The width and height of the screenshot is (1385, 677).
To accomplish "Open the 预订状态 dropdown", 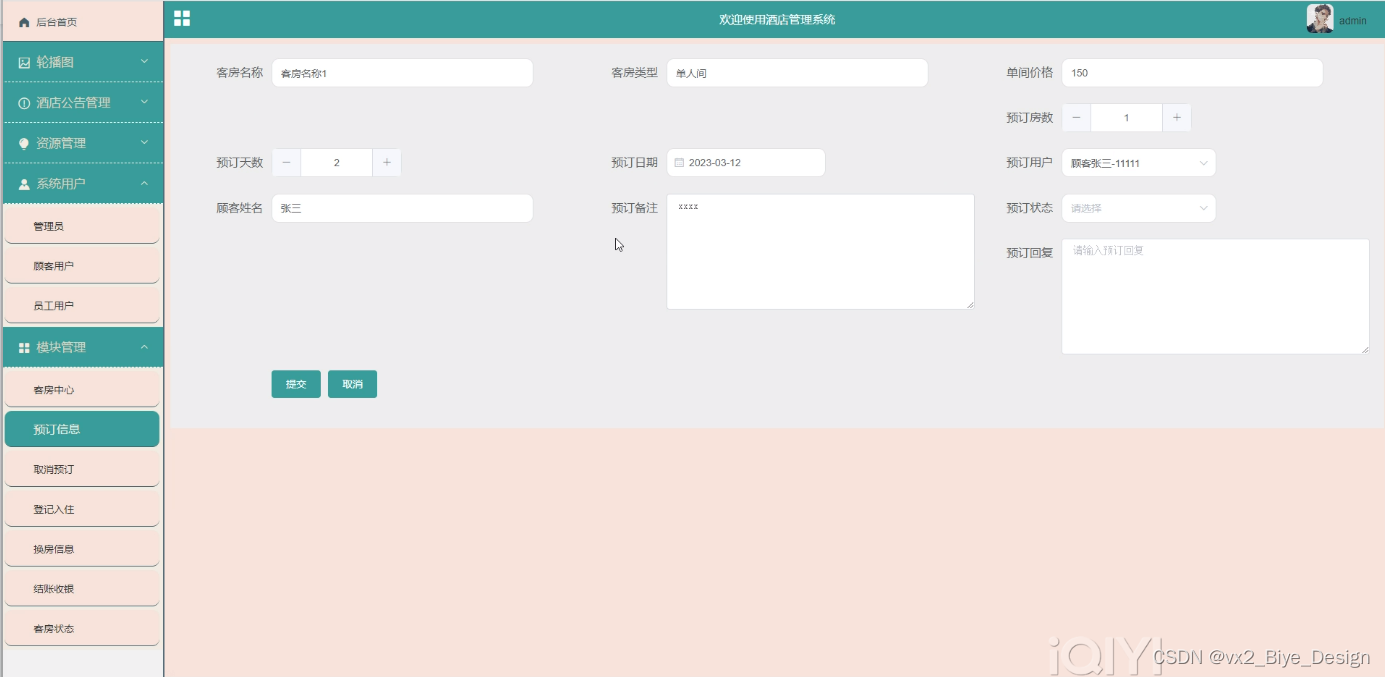I will click(1139, 208).
